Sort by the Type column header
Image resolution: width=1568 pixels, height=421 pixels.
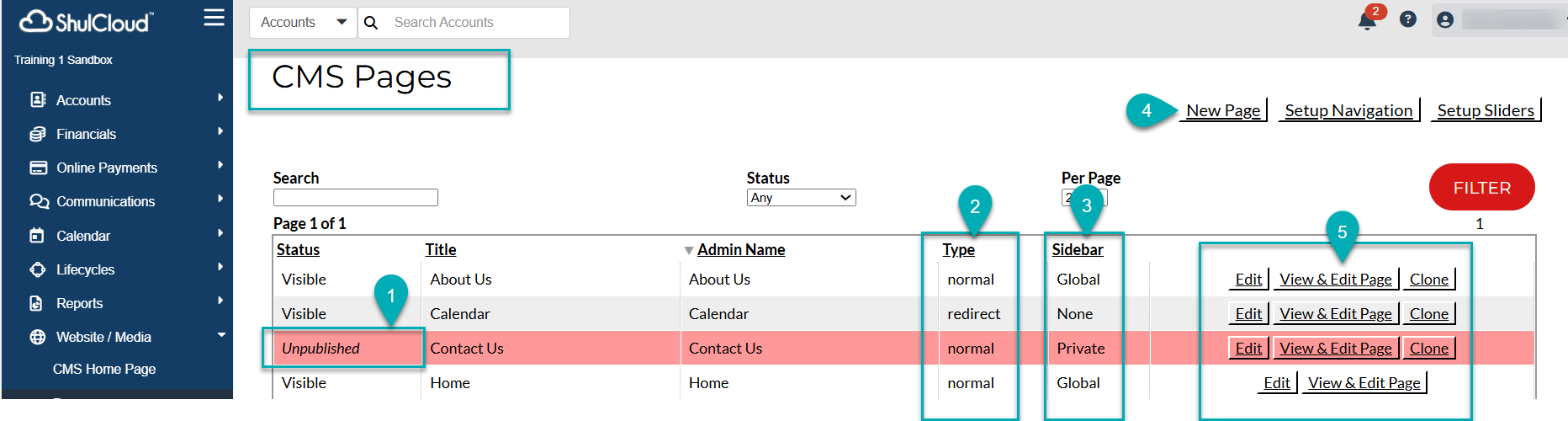(x=958, y=249)
